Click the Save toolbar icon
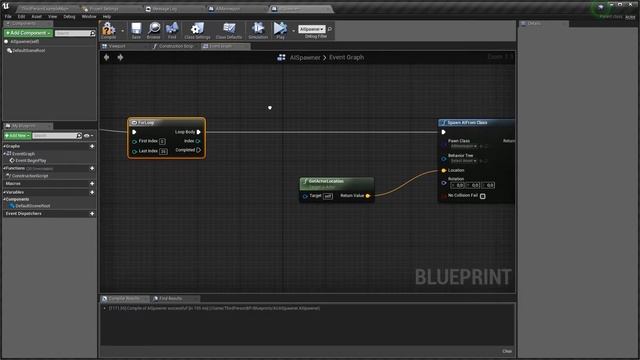 pos(136,29)
